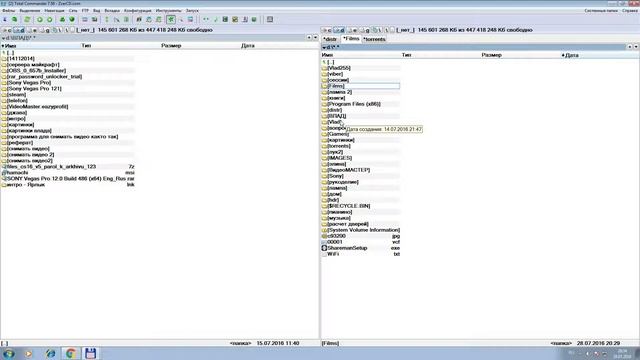Viewport: 640px width, 360px height.
Task: Open the Инструменты menu
Action: click(169, 11)
